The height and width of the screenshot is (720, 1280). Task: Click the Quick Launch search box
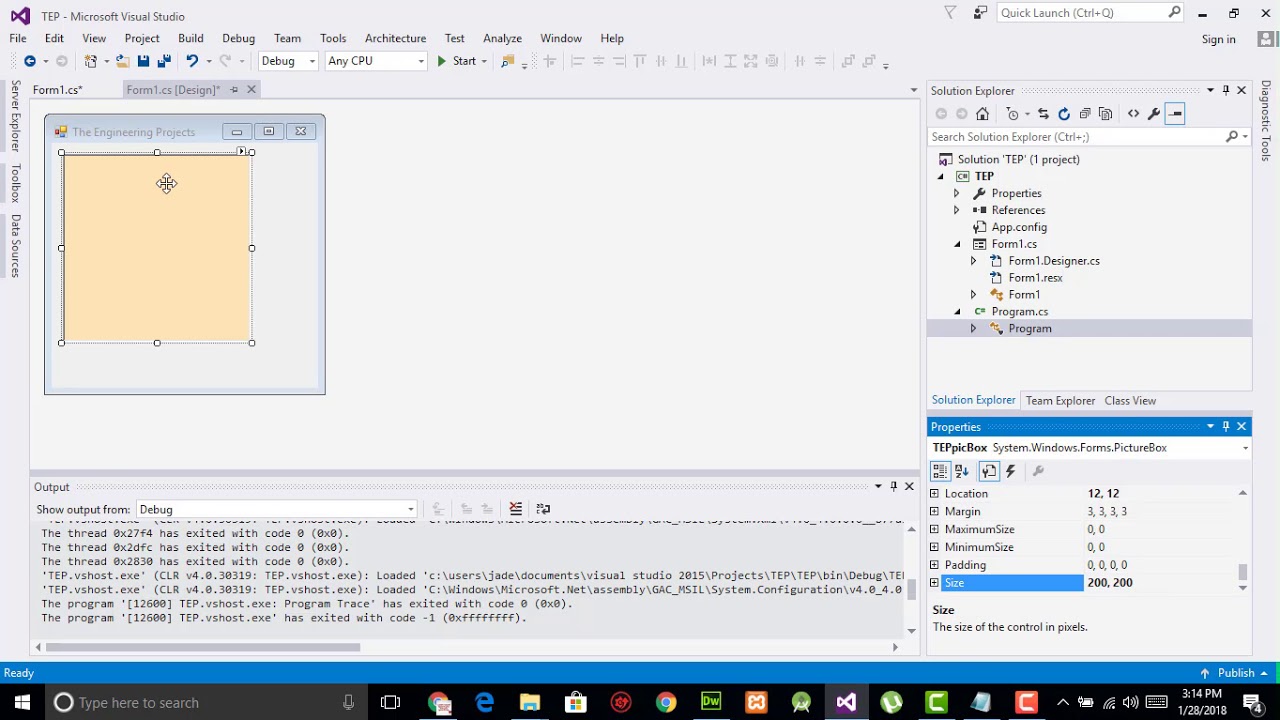[x=1082, y=13]
